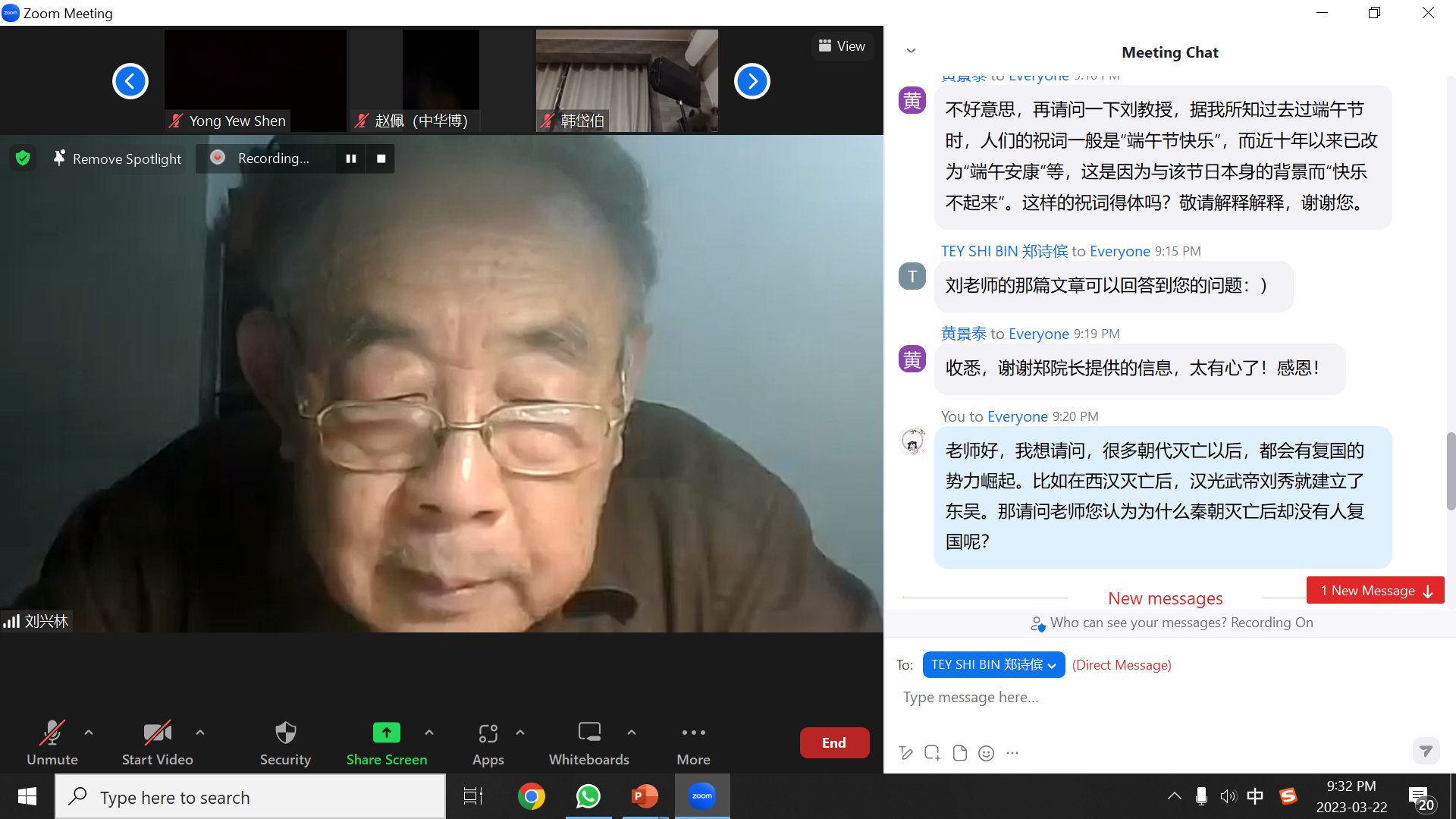The height and width of the screenshot is (819, 1456).
Task: Click sender name TEY SHI BIN 郑诗傧 in chat
Action: point(1005,251)
